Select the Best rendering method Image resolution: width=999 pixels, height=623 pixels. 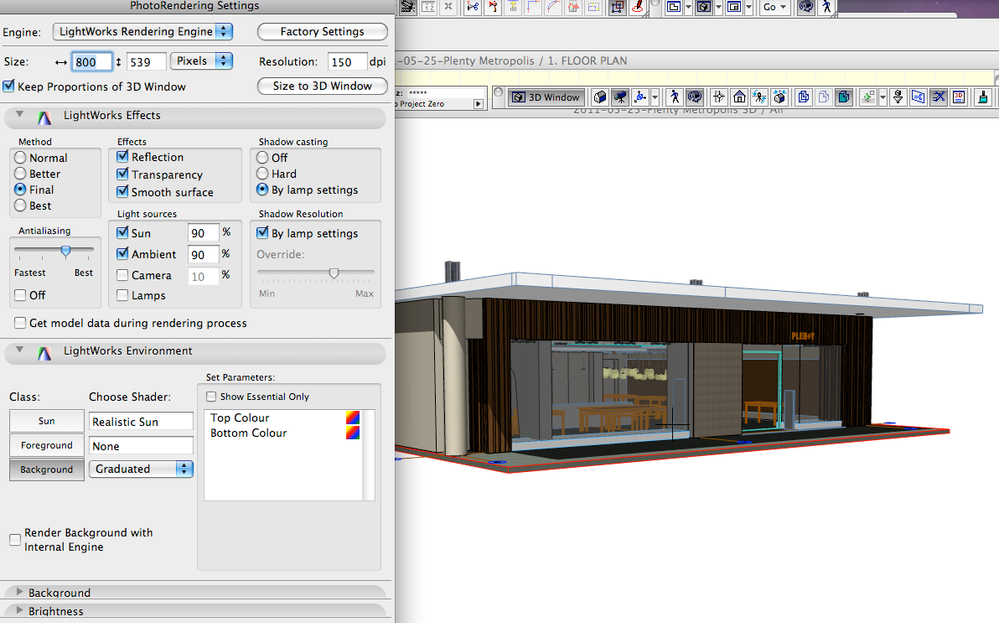tap(20, 206)
